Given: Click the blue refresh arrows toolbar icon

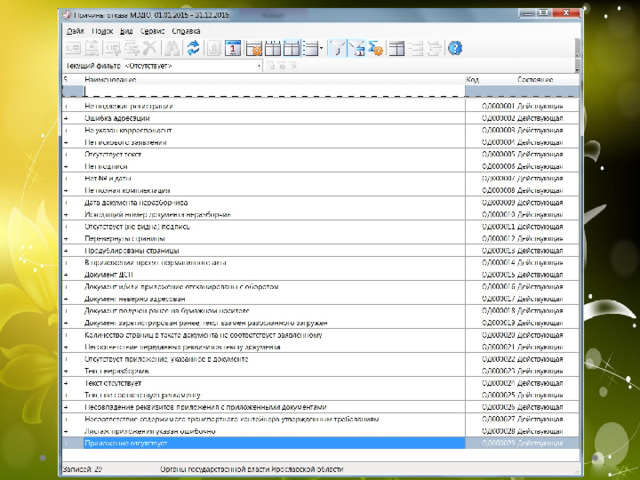Looking at the screenshot, I should [x=192, y=48].
